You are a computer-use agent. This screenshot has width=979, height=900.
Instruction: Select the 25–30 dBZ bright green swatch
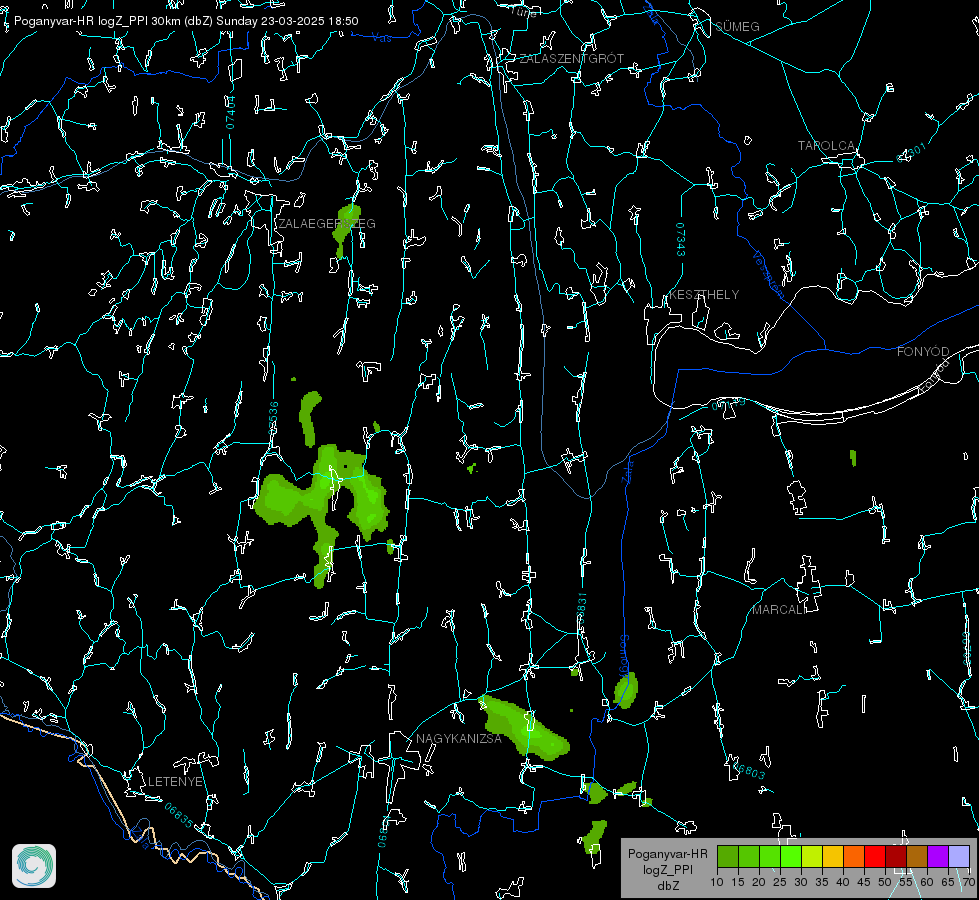(x=790, y=856)
